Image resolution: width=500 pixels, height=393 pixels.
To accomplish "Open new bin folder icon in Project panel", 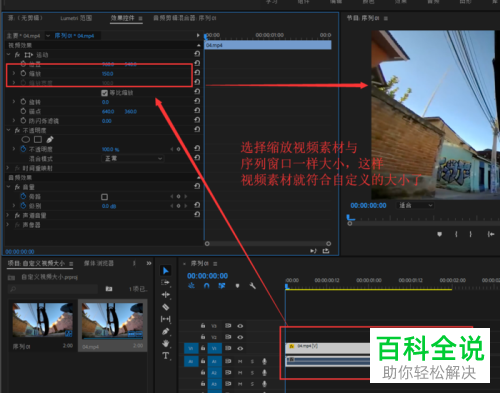I will tap(109, 289).
